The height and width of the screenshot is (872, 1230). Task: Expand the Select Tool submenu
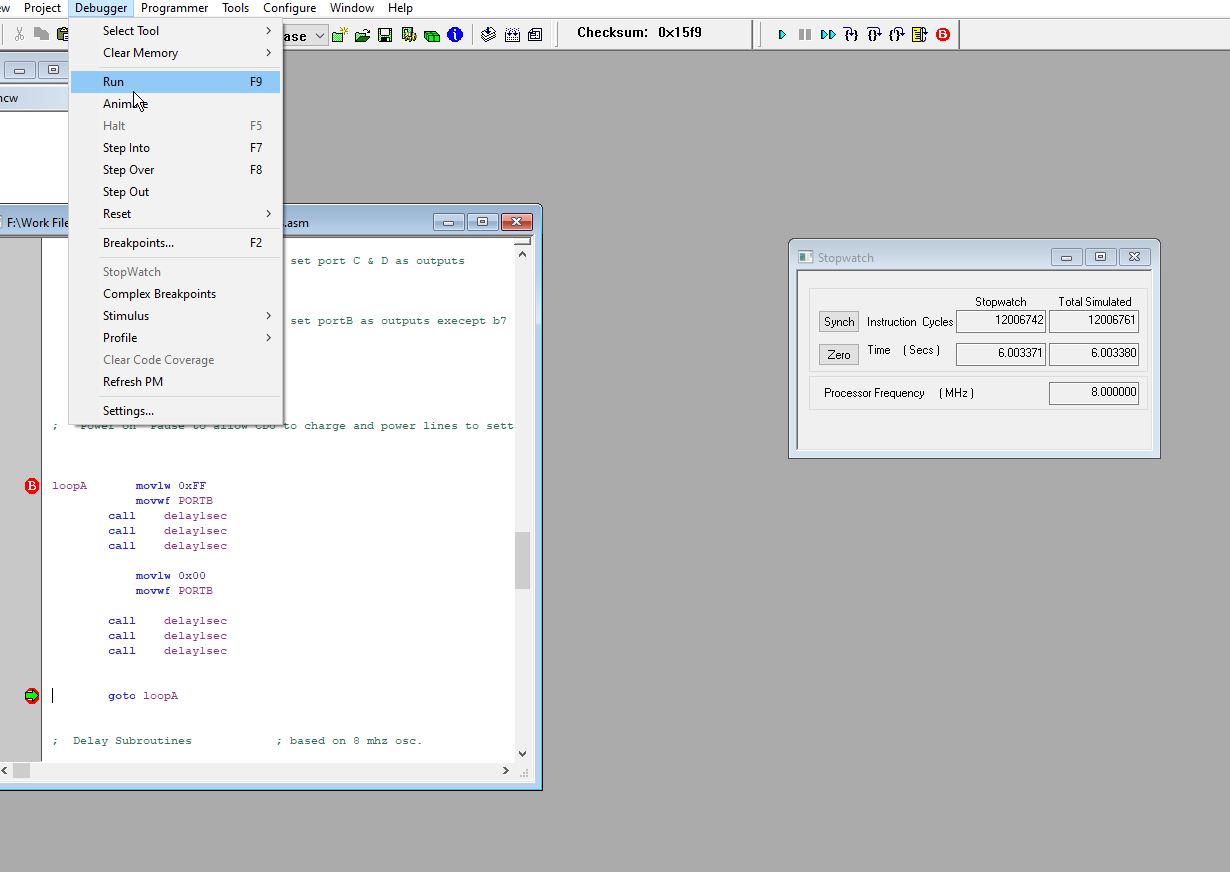pyautogui.click(x=176, y=31)
